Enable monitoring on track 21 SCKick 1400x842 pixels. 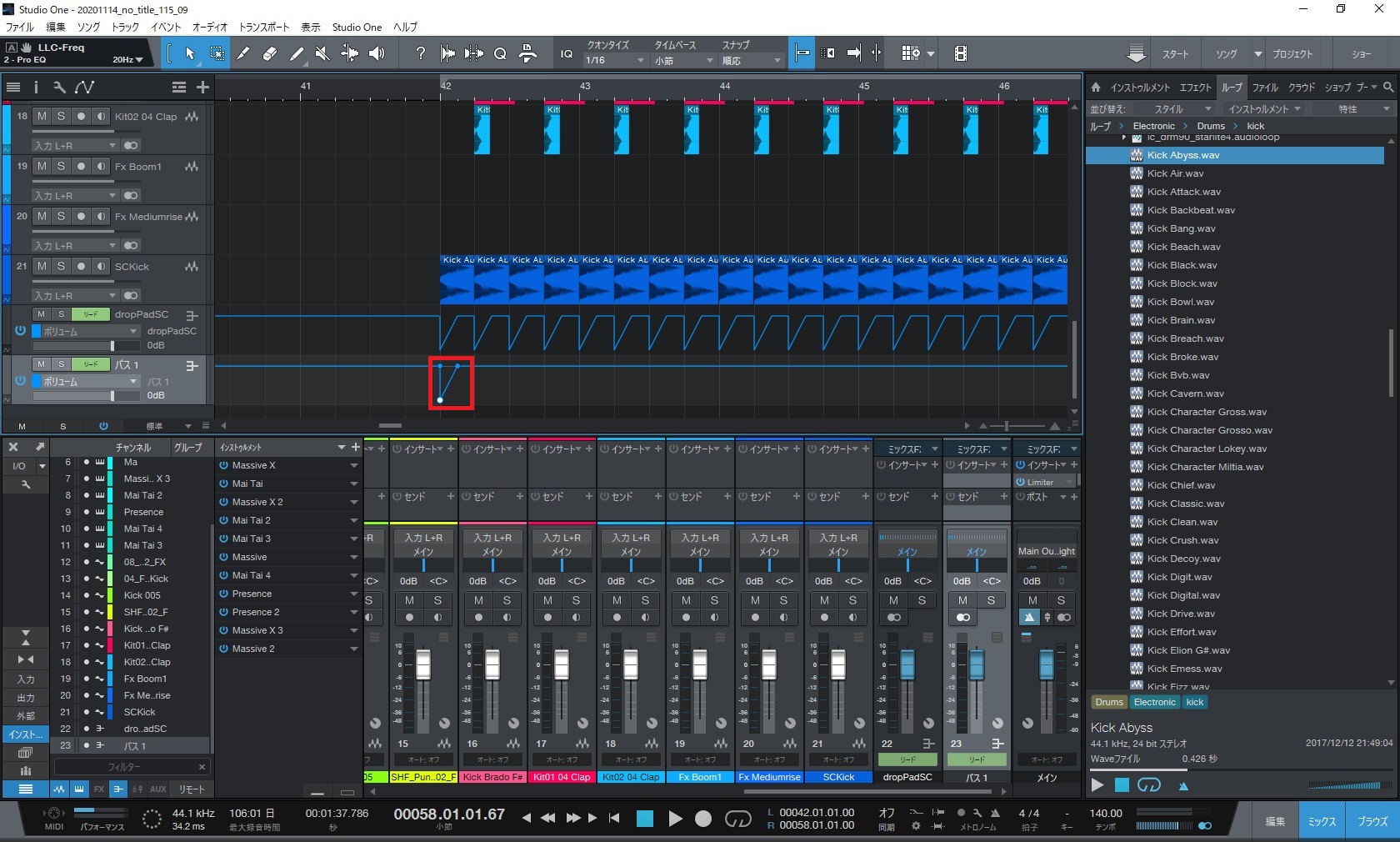[x=101, y=266]
